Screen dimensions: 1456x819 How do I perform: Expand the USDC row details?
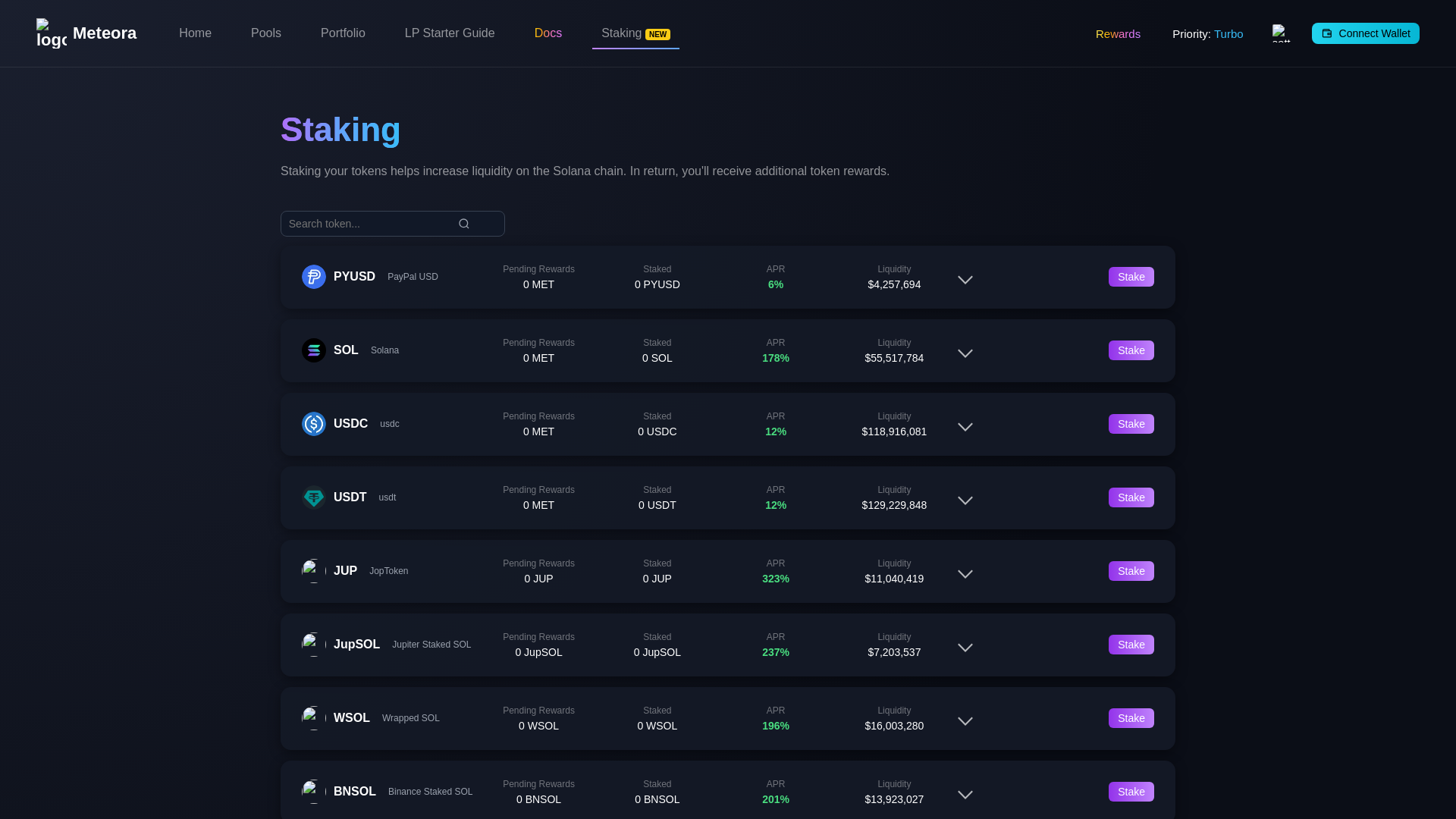pyautogui.click(x=965, y=427)
